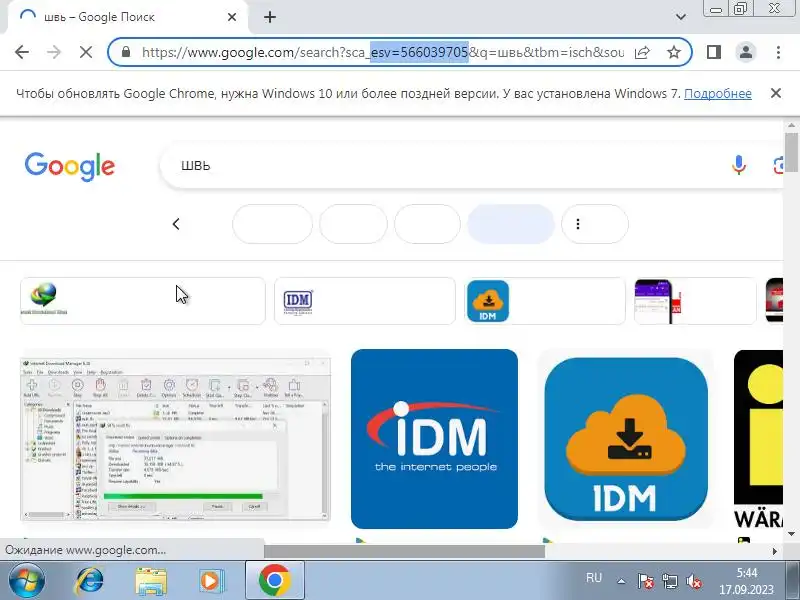This screenshot has height=600, width=800.
Task: Launch Windows Media Player from taskbar
Action: (210, 581)
